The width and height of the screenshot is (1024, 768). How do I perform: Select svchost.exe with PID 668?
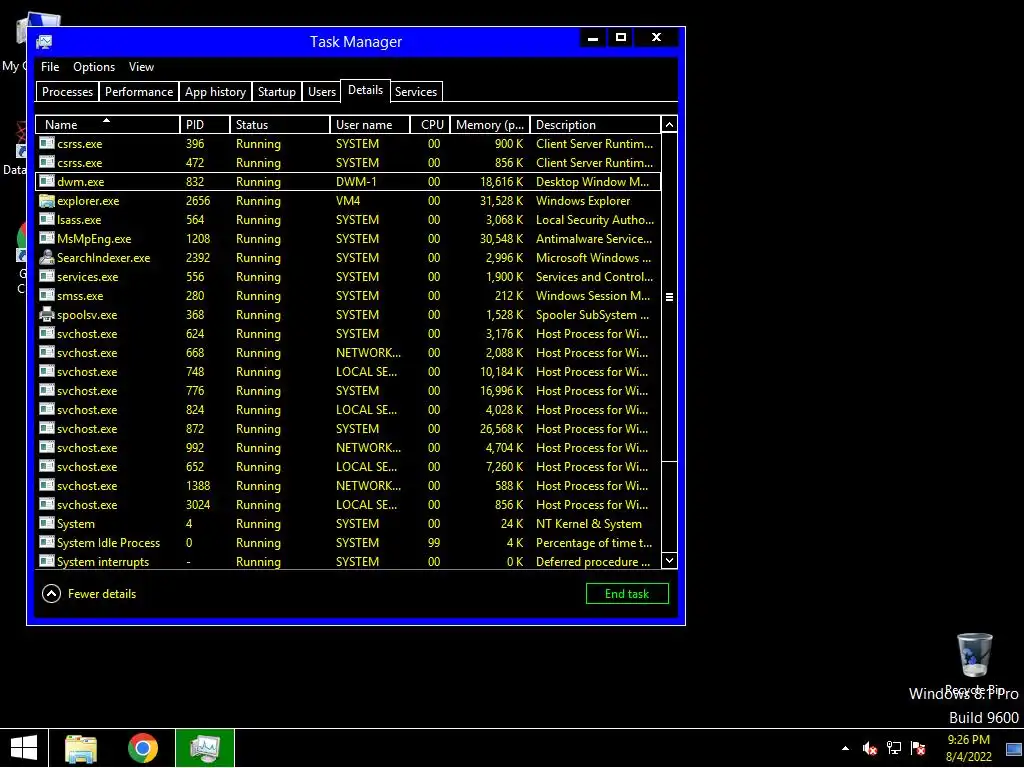[x=348, y=352]
